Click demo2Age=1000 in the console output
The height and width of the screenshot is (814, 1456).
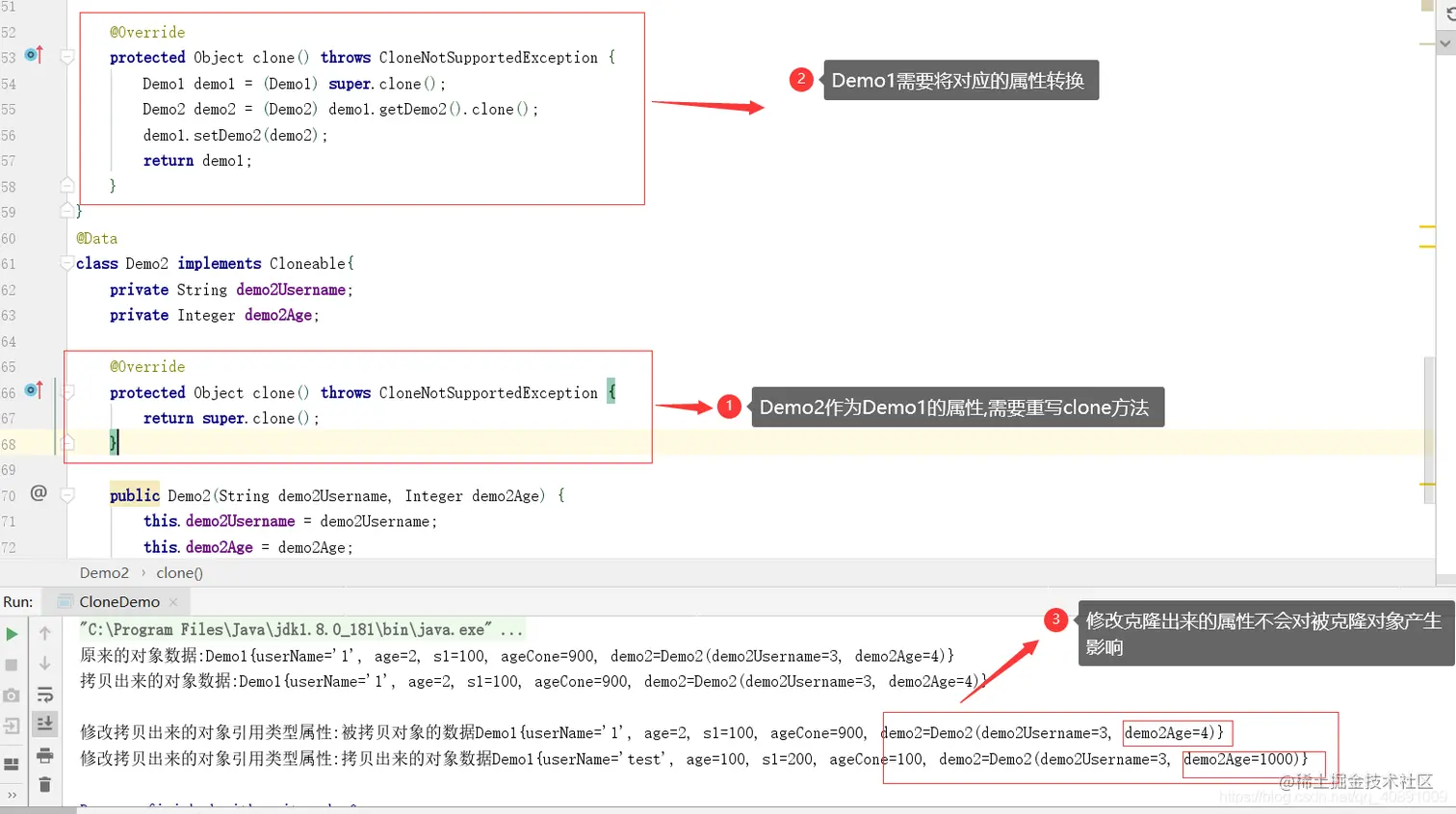click(x=1240, y=759)
